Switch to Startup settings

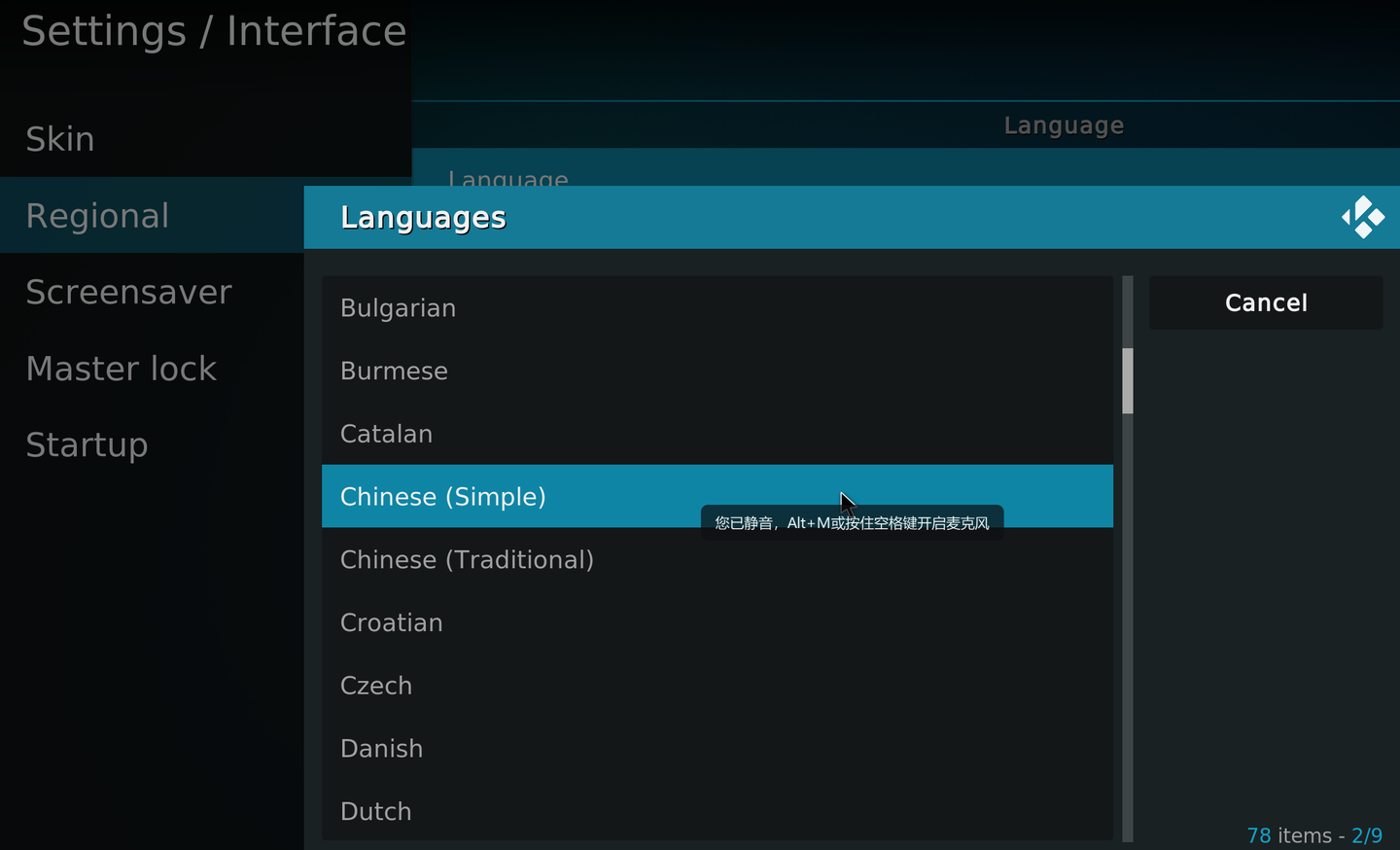click(x=87, y=444)
